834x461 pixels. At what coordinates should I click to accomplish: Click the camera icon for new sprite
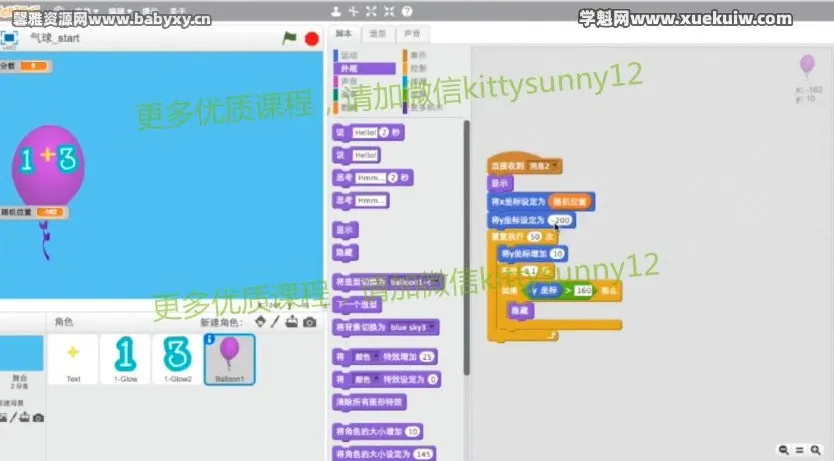[x=310, y=322]
